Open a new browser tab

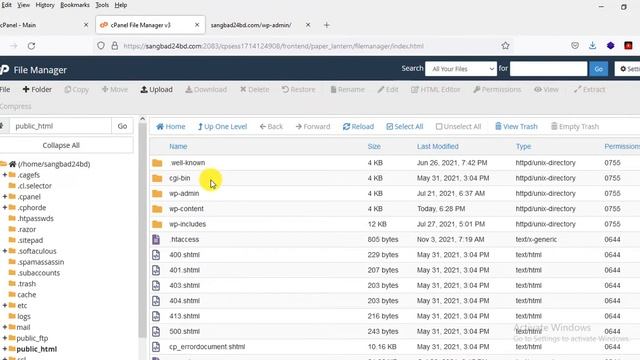point(327,25)
